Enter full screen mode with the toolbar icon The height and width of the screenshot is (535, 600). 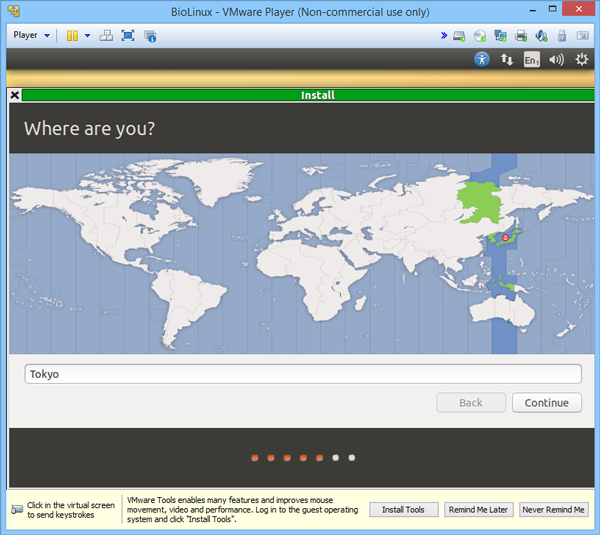pos(128,36)
